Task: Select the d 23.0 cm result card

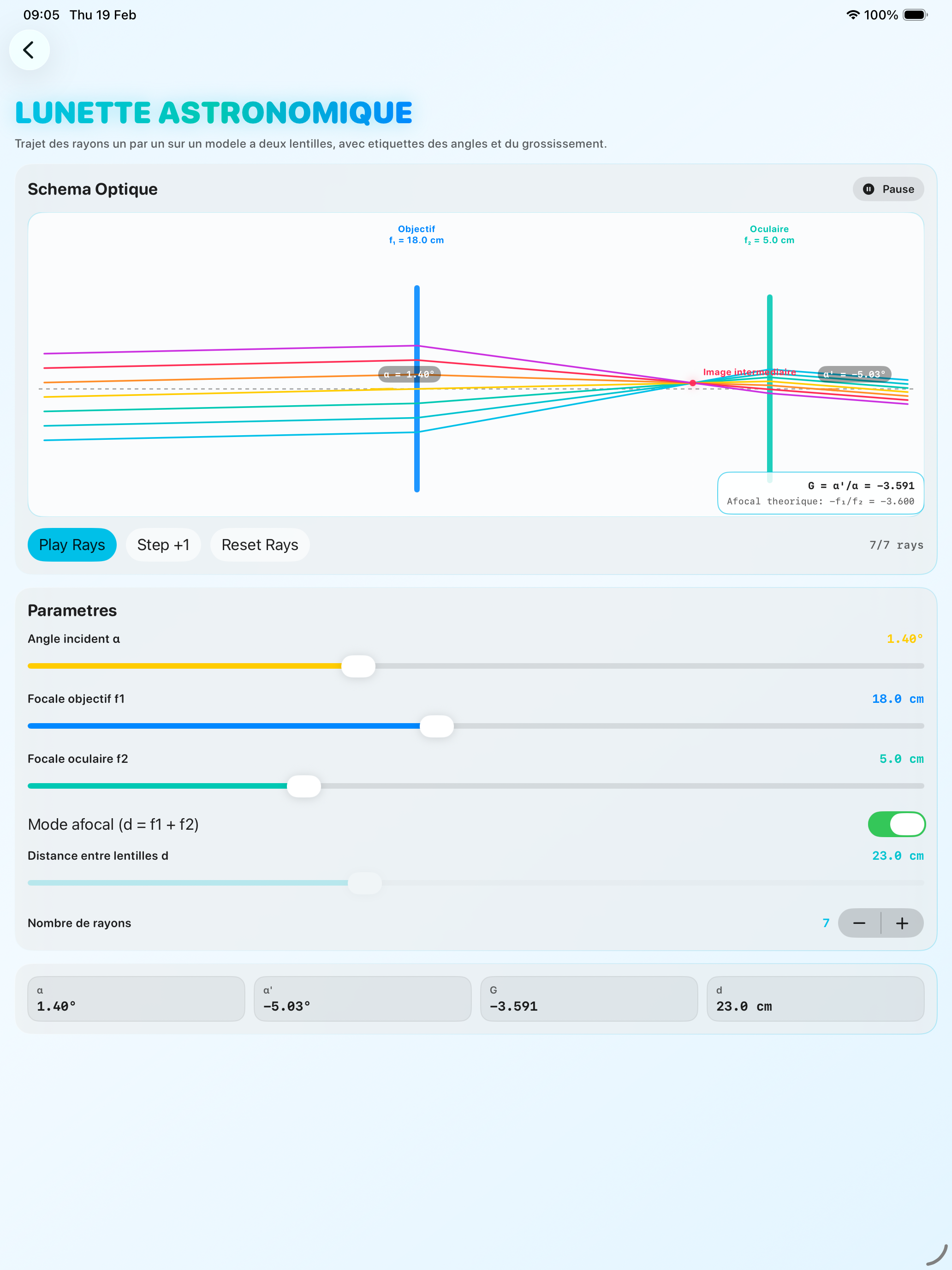Action: [815, 999]
